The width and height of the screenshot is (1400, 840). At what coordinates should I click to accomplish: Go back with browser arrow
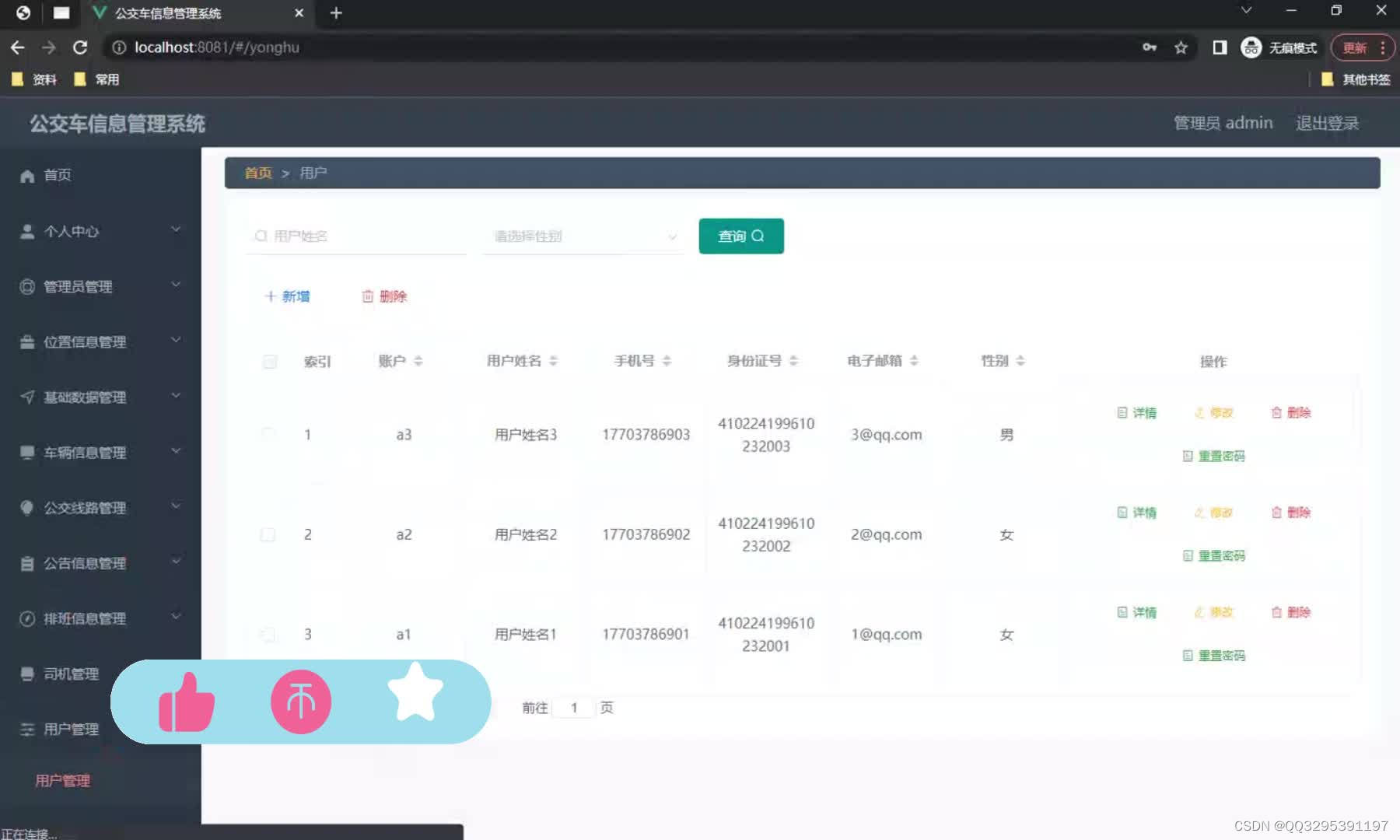17,47
